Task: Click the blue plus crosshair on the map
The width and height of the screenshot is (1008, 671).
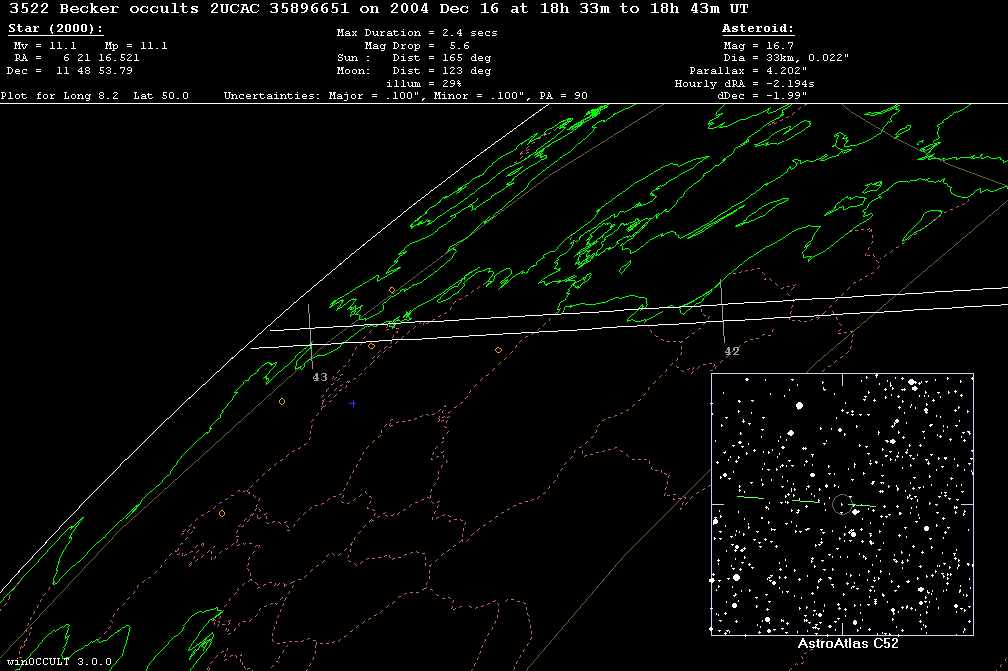Action: pos(353,403)
